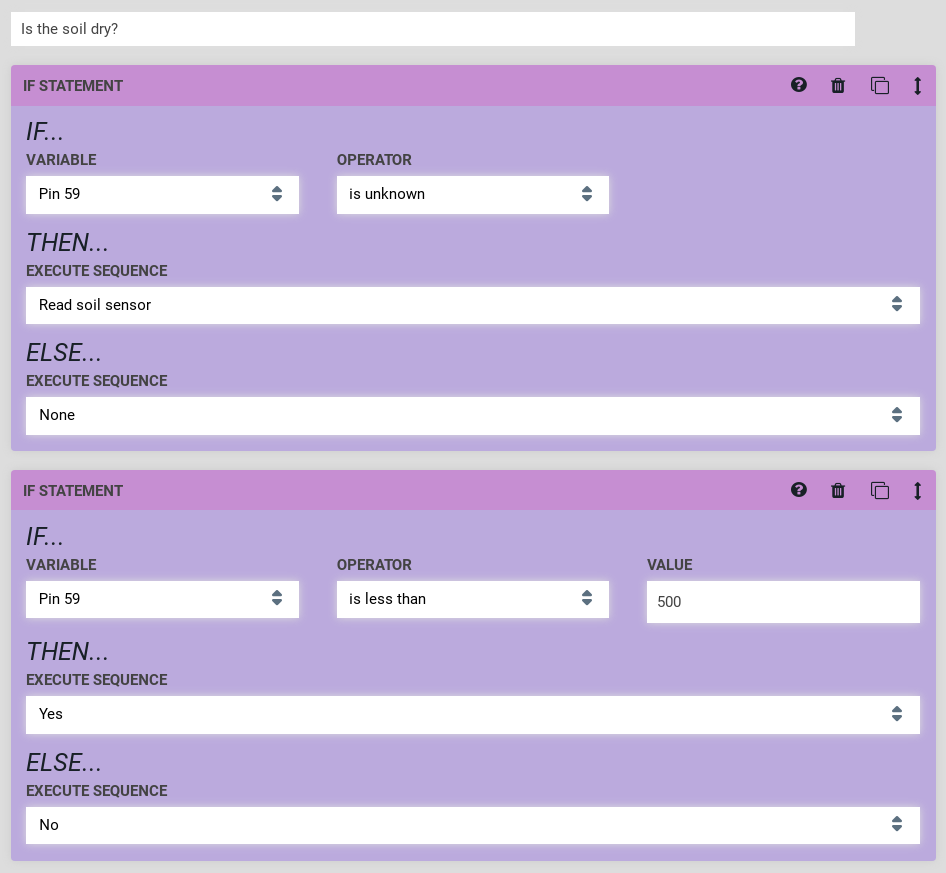Click move handle of first IF statement
Viewport: 946px width, 873px height.
click(917, 86)
